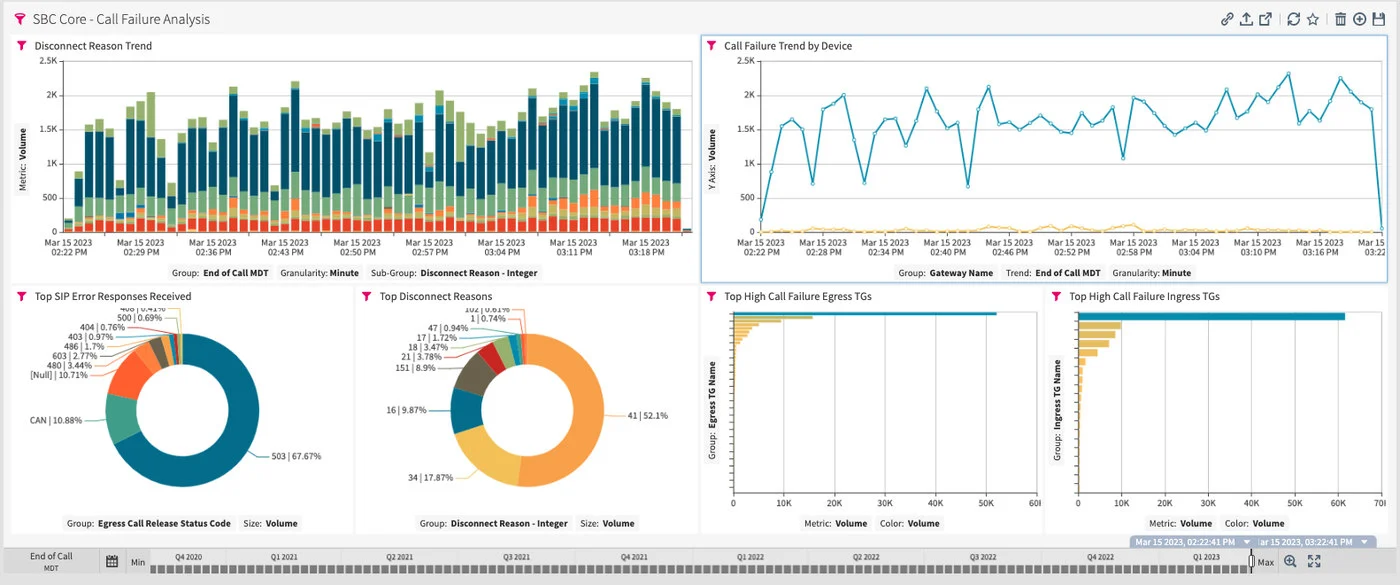Change Group 'Disconnect Reason - Integer' on donut chart
Image resolution: width=1400 pixels, height=585 pixels.
click(509, 523)
